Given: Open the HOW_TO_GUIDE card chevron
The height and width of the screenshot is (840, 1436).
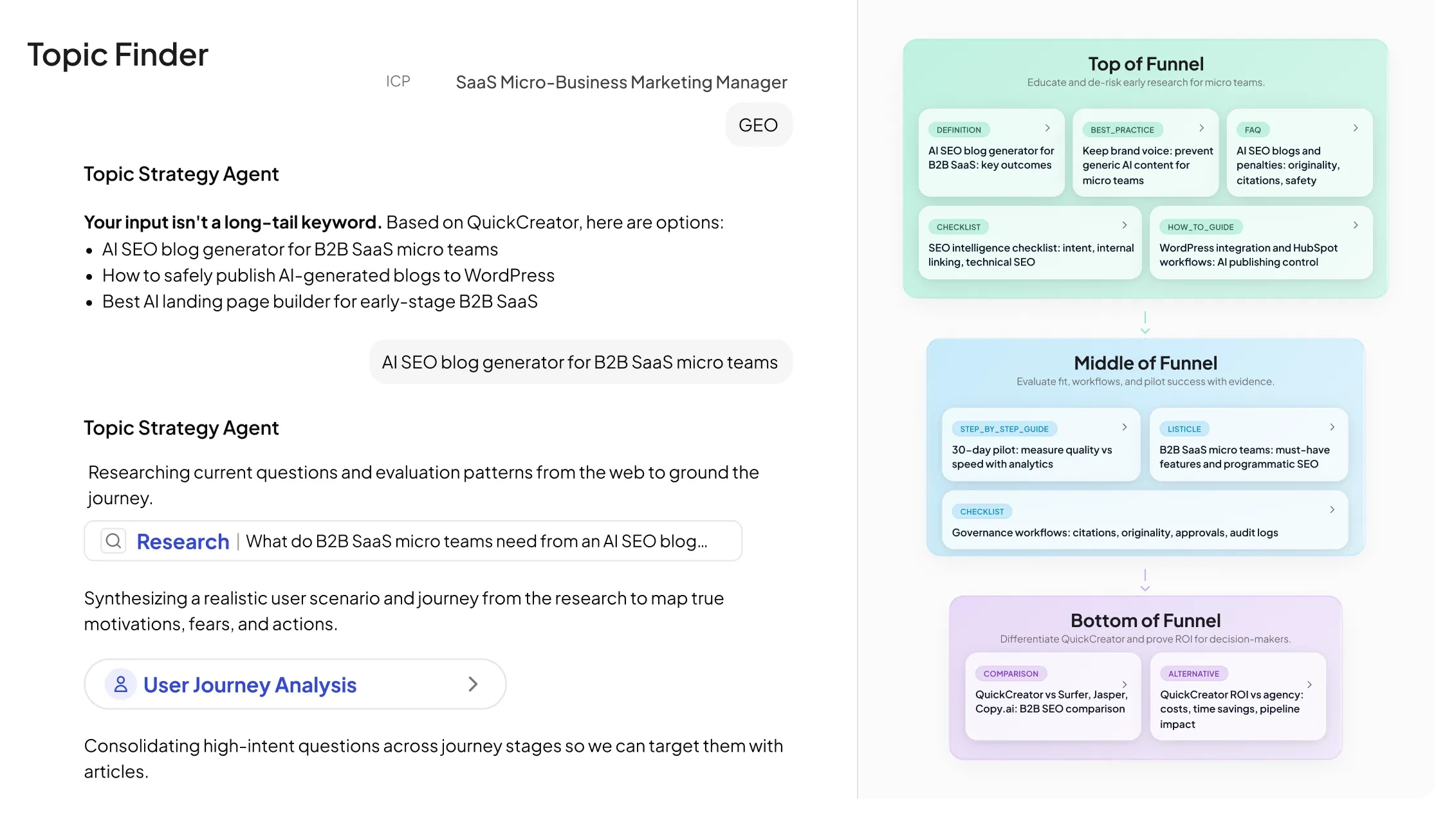Looking at the screenshot, I should (1356, 225).
